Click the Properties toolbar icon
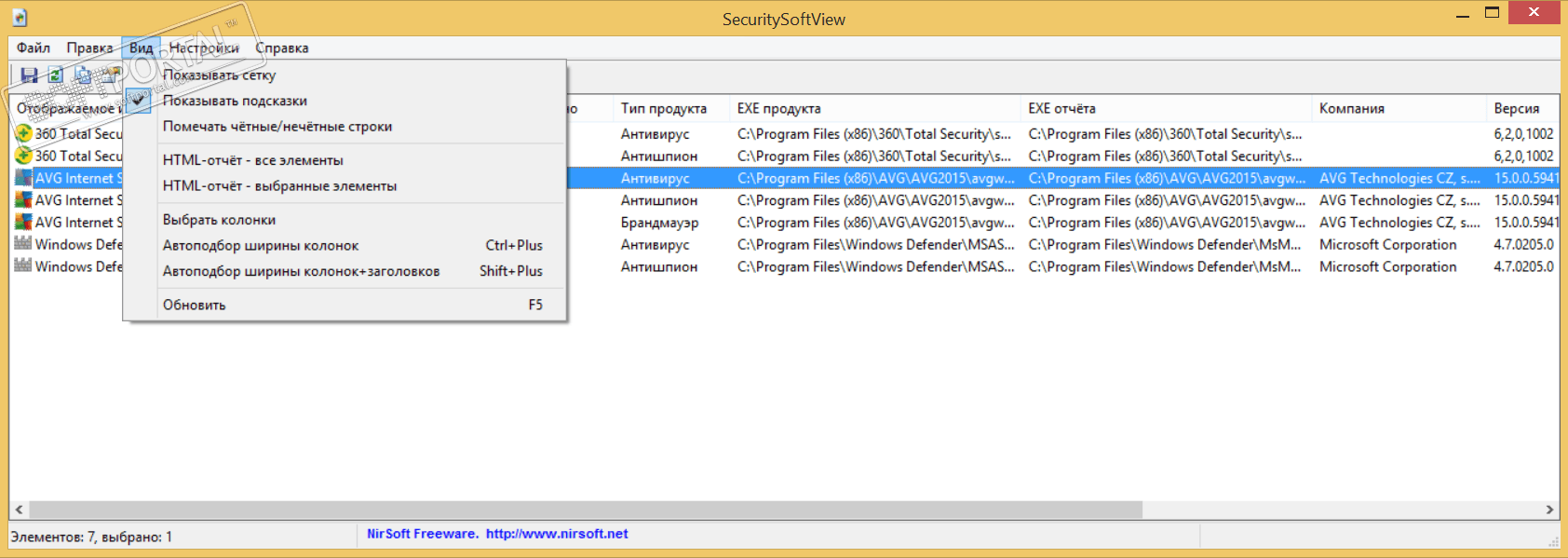Image resolution: width=1568 pixels, height=558 pixels. click(x=110, y=75)
